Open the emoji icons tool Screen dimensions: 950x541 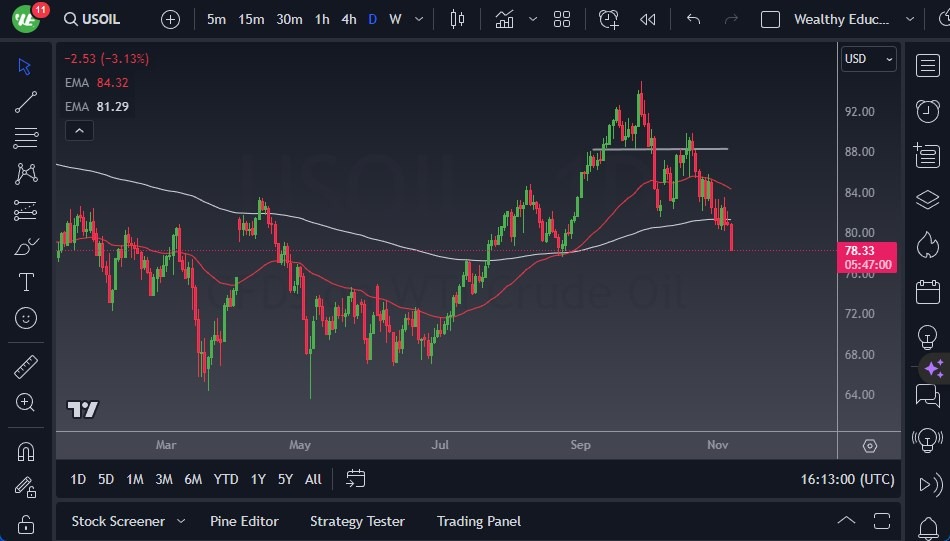coord(26,318)
